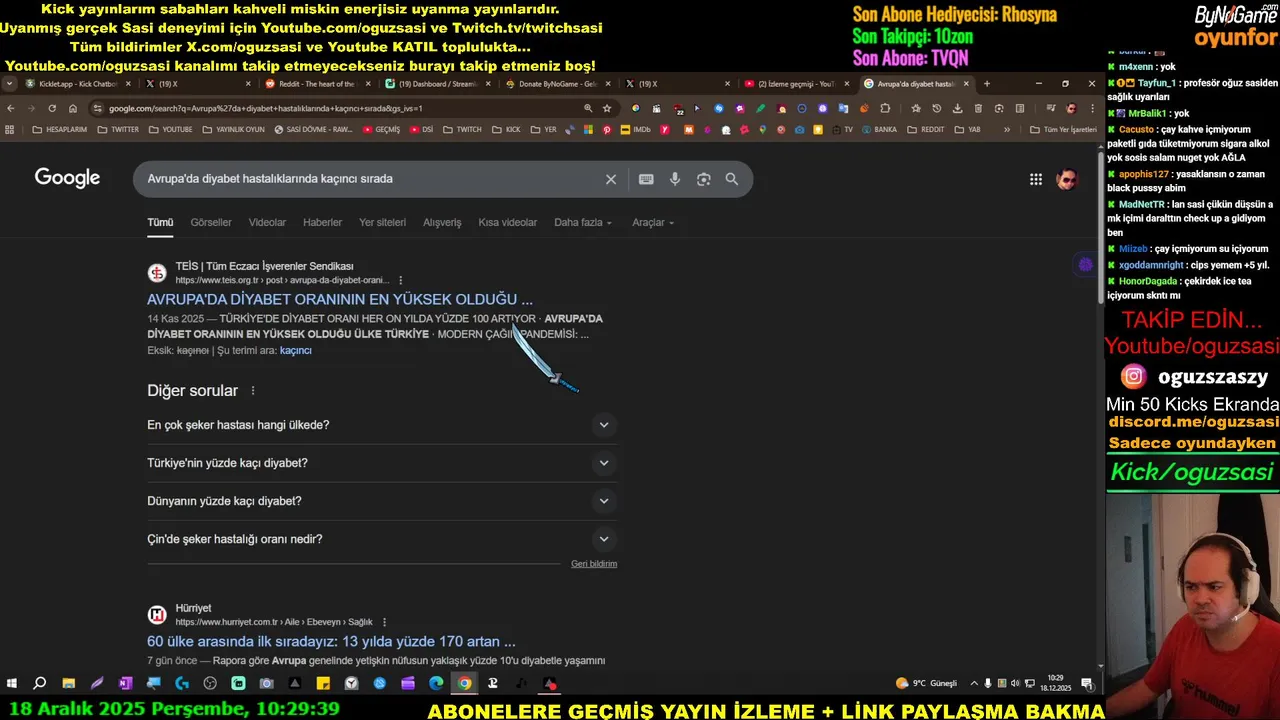1280x720 pixels.
Task: Open File Explorer from taskbar
Action: click(68, 683)
